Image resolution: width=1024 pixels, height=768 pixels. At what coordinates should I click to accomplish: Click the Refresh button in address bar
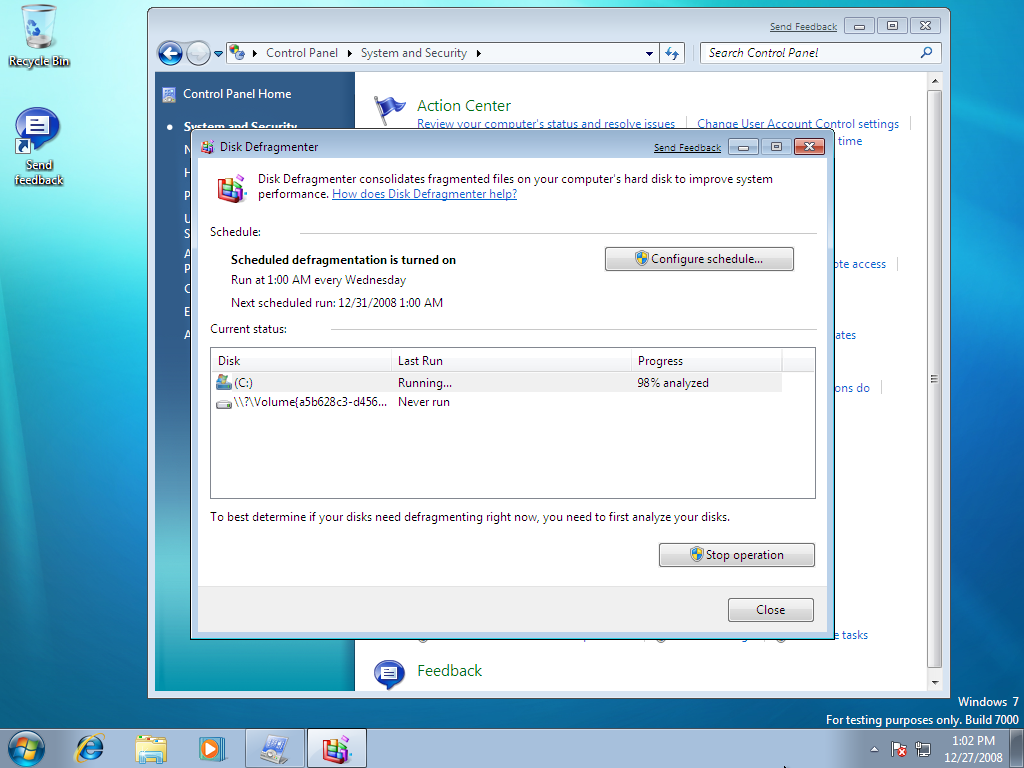coord(672,54)
